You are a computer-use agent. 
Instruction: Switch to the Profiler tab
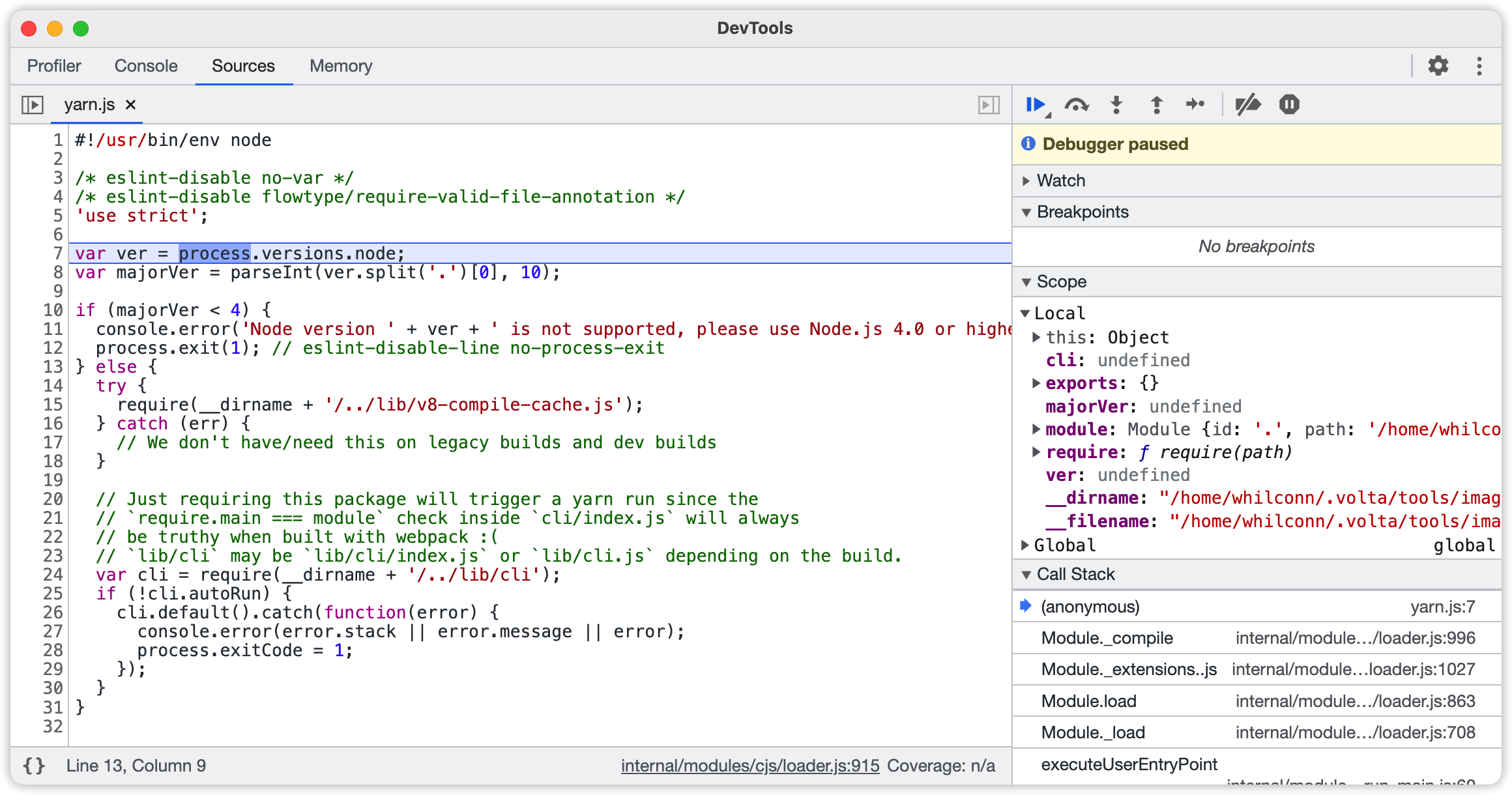54,66
